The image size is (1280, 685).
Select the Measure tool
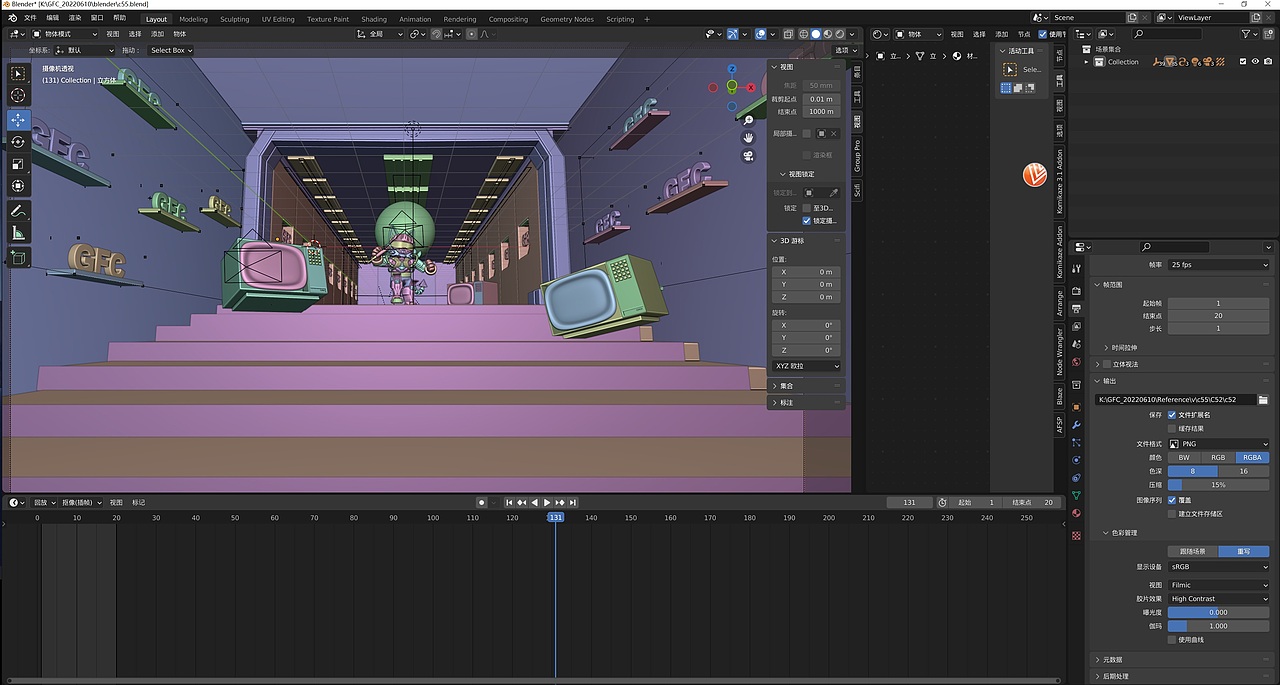point(18,233)
